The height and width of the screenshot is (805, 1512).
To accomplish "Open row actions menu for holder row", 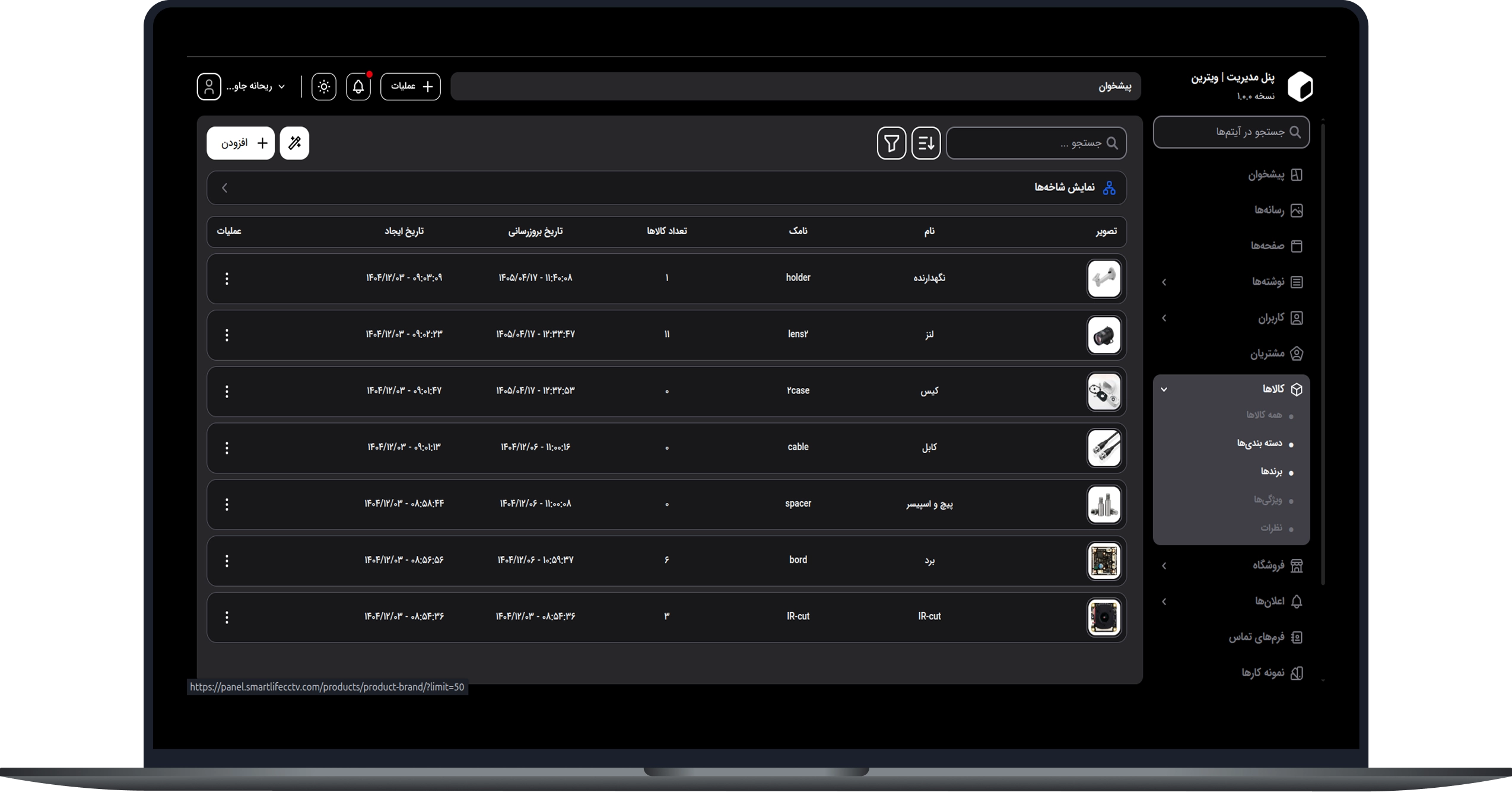I will point(227,279).
